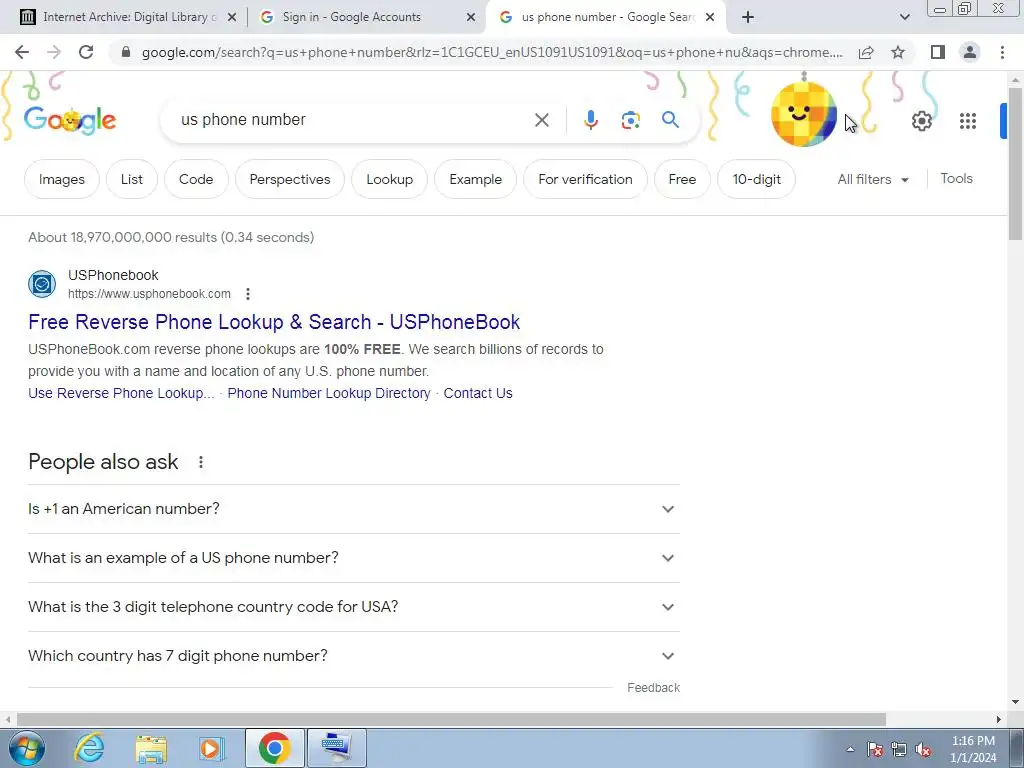This screenshot has width=1024, height=768.
Task: Select the Lookup filter chip
Action: (x=389, y=179)
